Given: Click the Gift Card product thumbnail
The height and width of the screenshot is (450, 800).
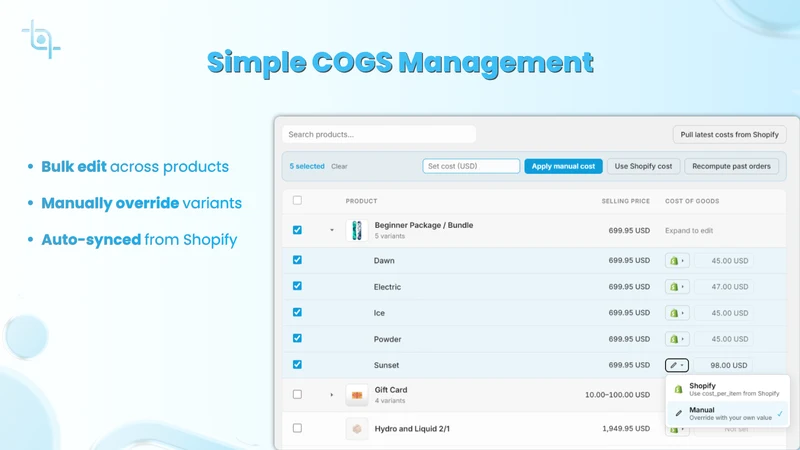Looking at the screenshot, I should (x=357, y=395).
